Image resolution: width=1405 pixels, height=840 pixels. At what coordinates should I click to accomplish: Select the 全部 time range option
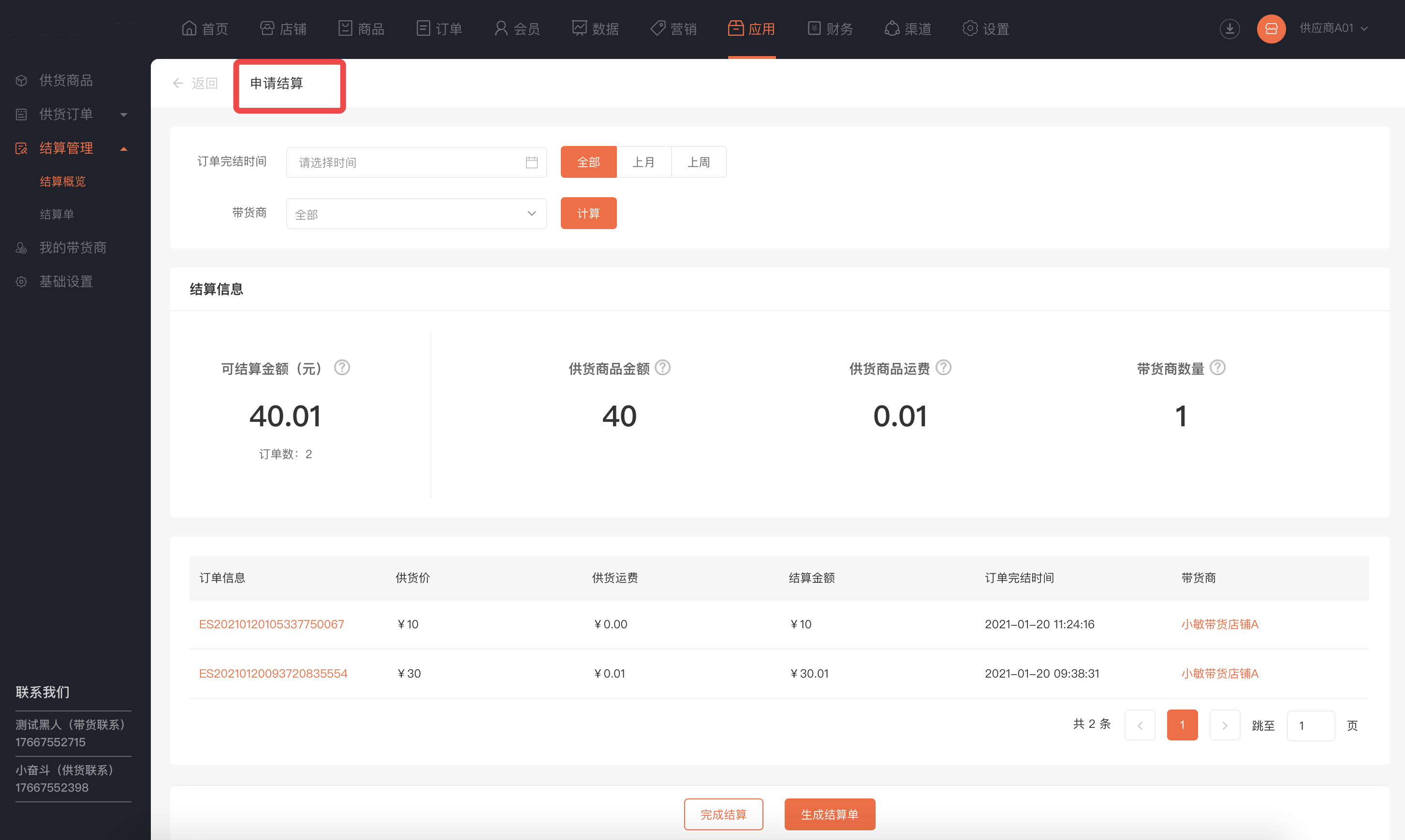coord(588,162)
